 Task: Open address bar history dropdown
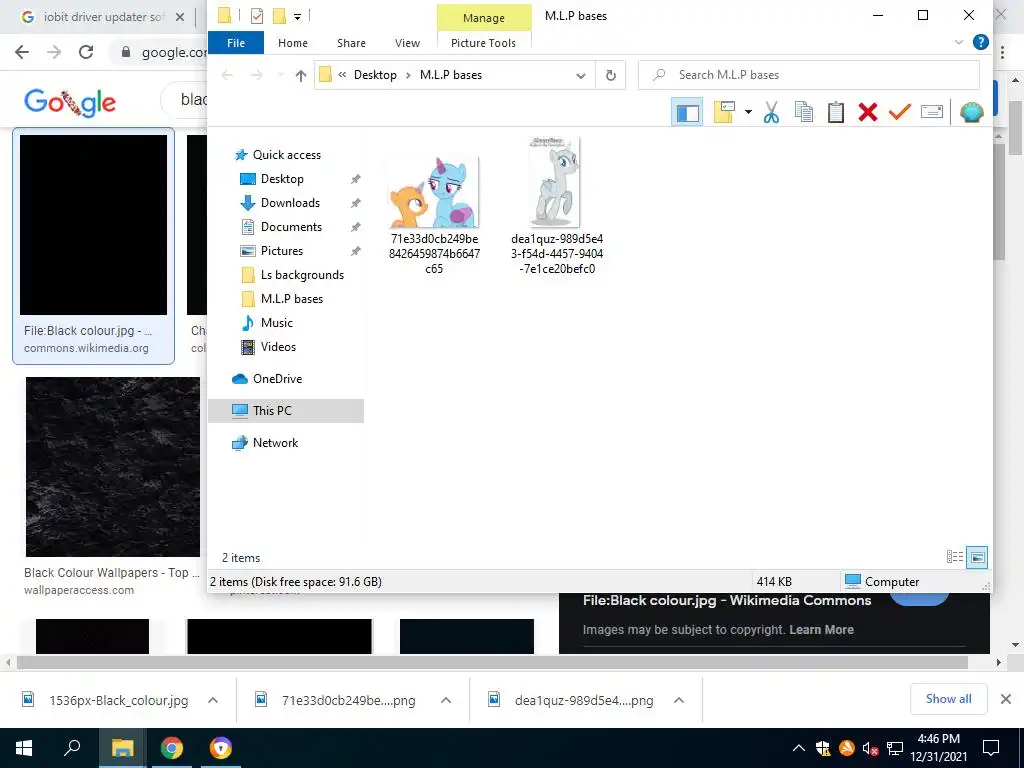[581, 76]
